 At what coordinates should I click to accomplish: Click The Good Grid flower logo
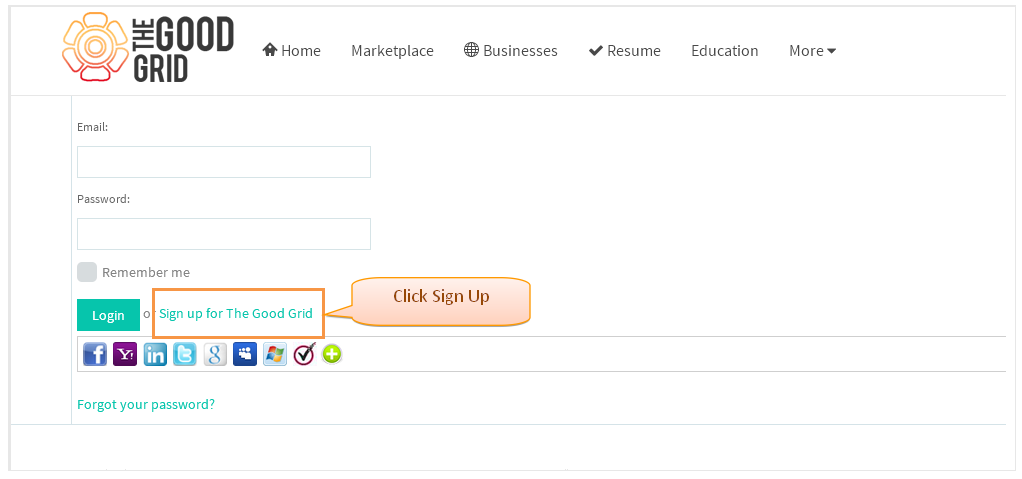pyautogui.click(x=95, y=47)
